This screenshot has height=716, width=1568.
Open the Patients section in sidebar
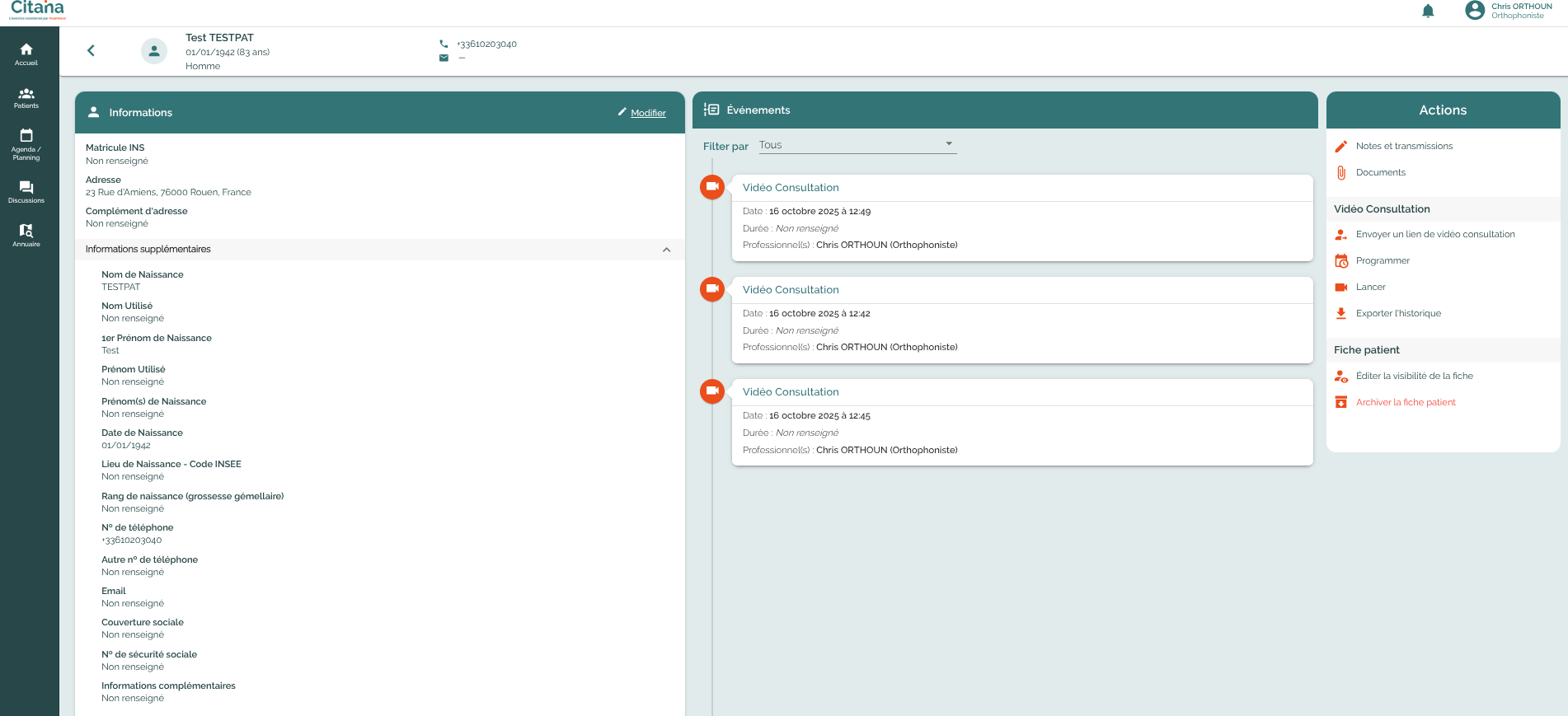coord(26,98)
